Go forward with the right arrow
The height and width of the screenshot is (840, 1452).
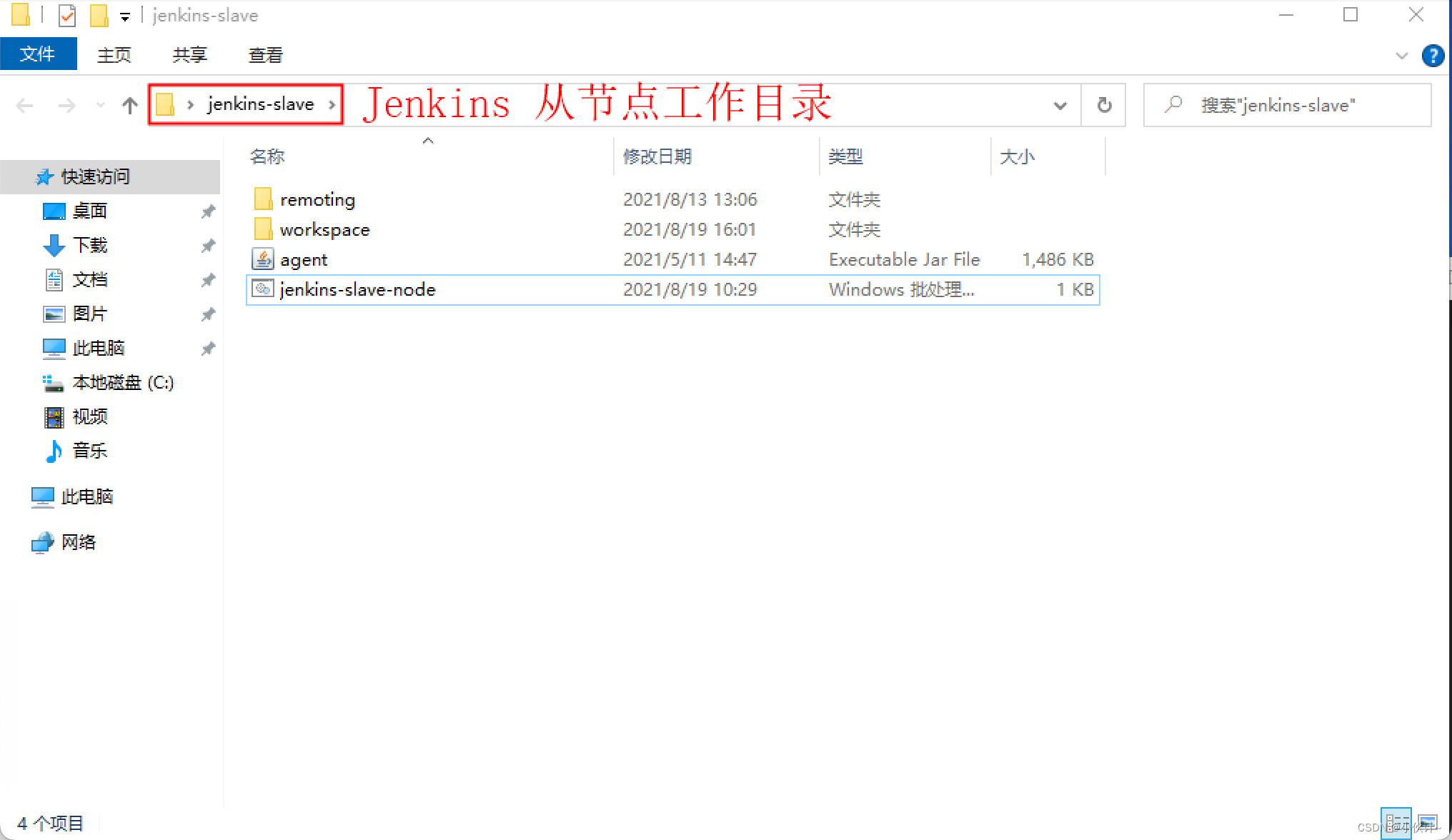(66, 106)
